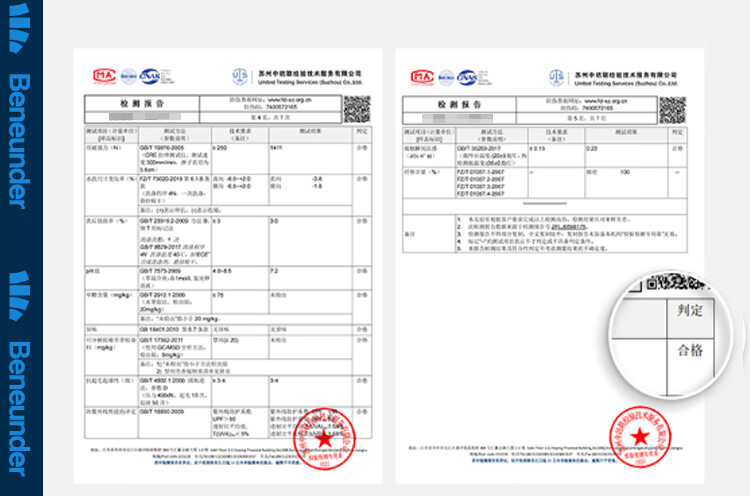Click the red MA logo on left report

(102, 74)
